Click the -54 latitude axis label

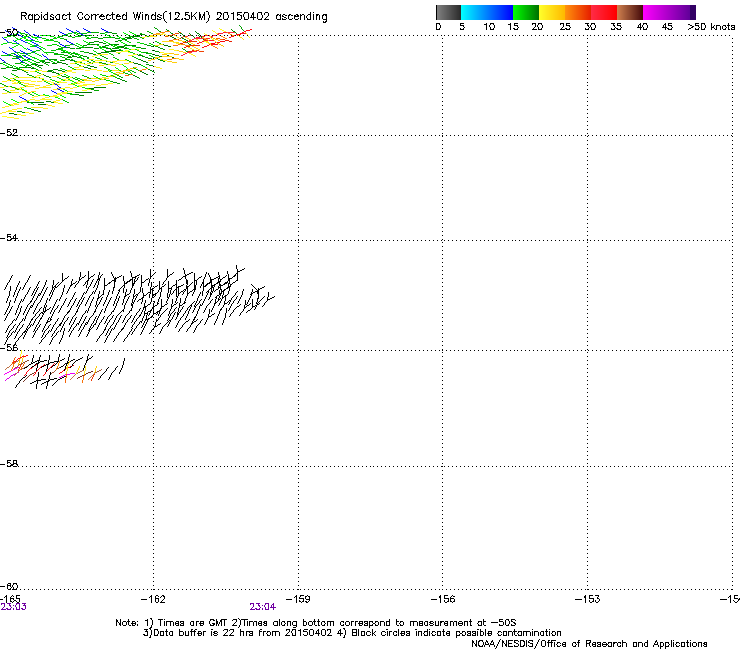coord(9,237)
